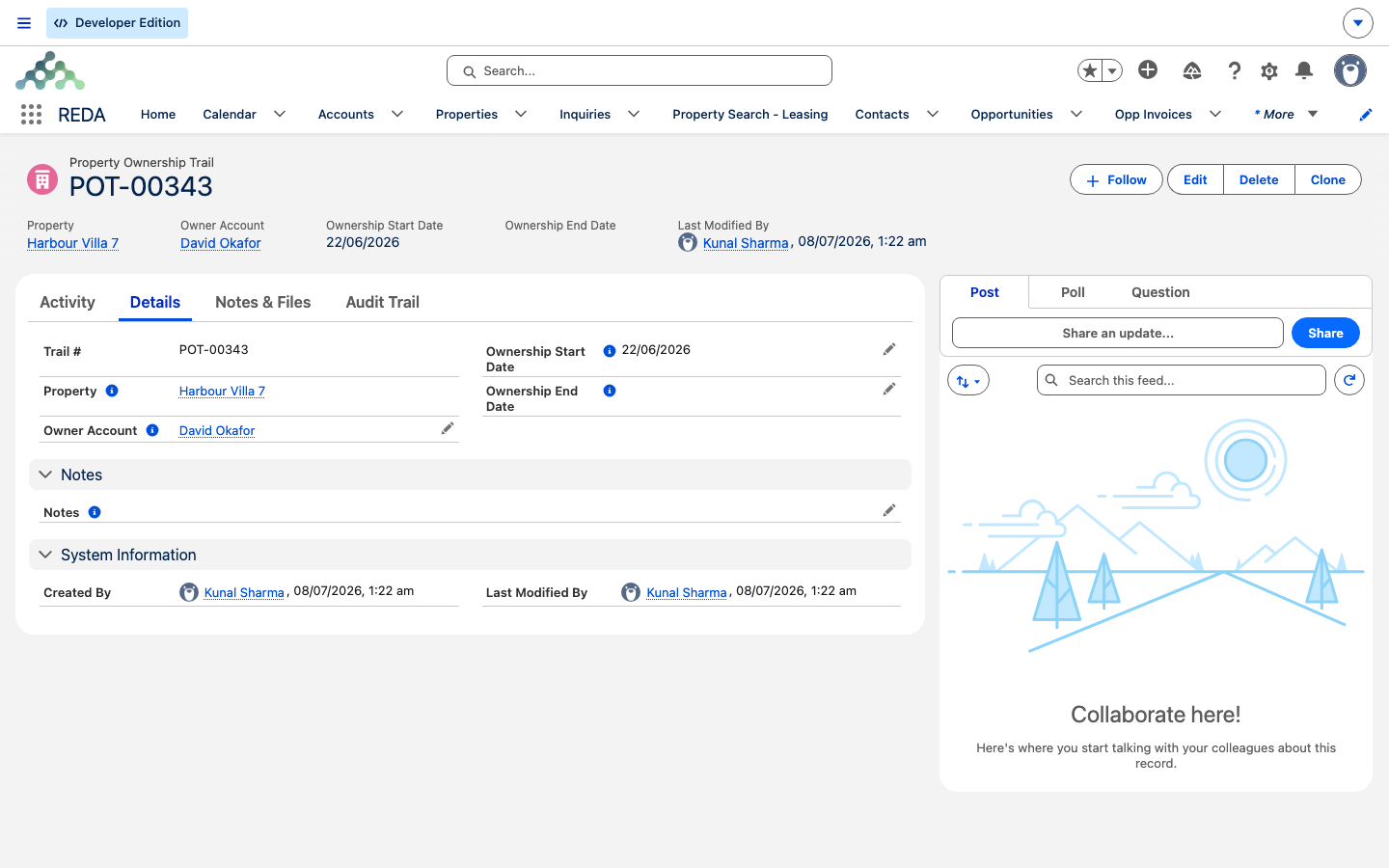The width and height of the screenshot is (1389, 868).
Task: Open the user profile avatar
Action: 1350,70
